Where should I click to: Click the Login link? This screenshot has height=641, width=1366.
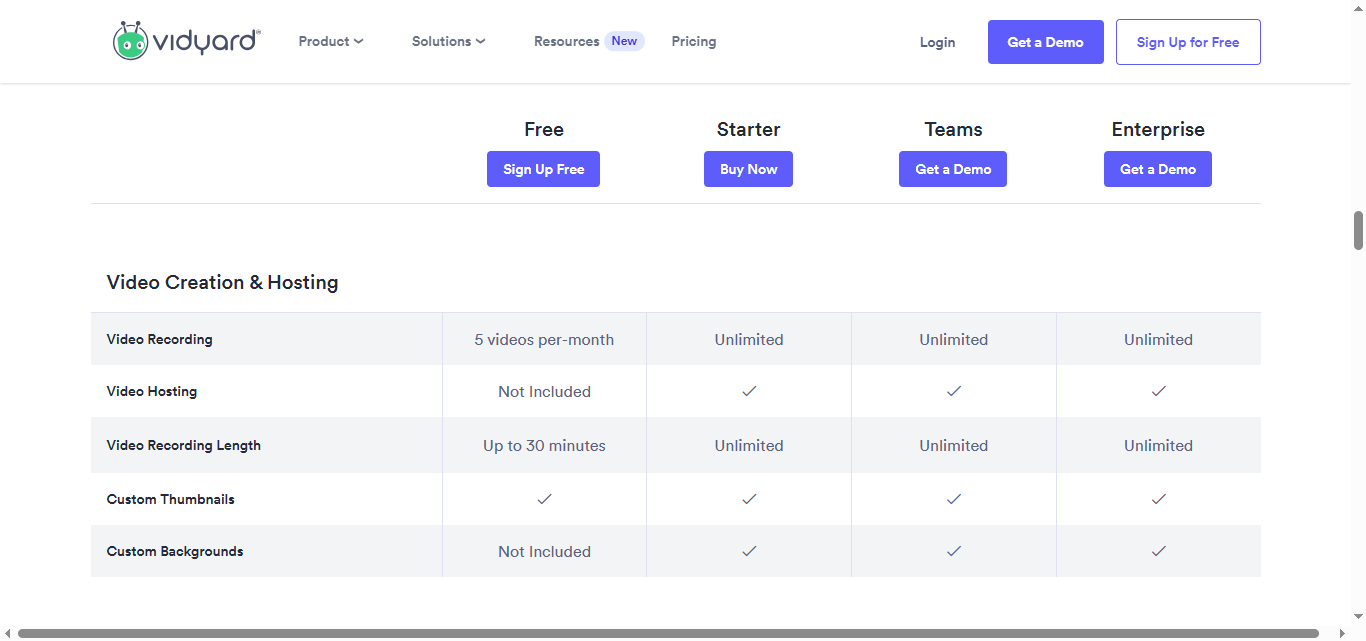937,42
